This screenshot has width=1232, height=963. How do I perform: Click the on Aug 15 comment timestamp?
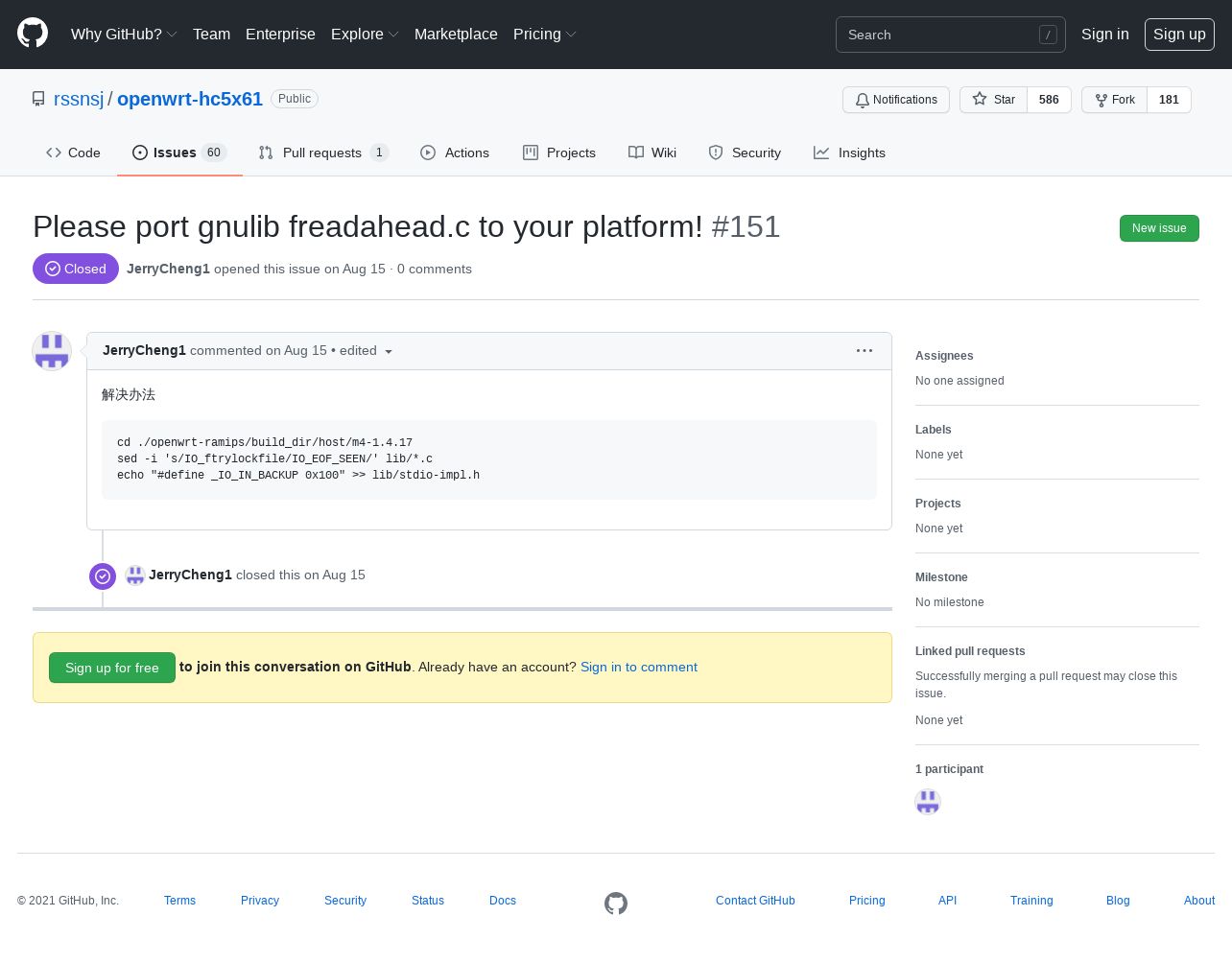[x=296, y=350]
